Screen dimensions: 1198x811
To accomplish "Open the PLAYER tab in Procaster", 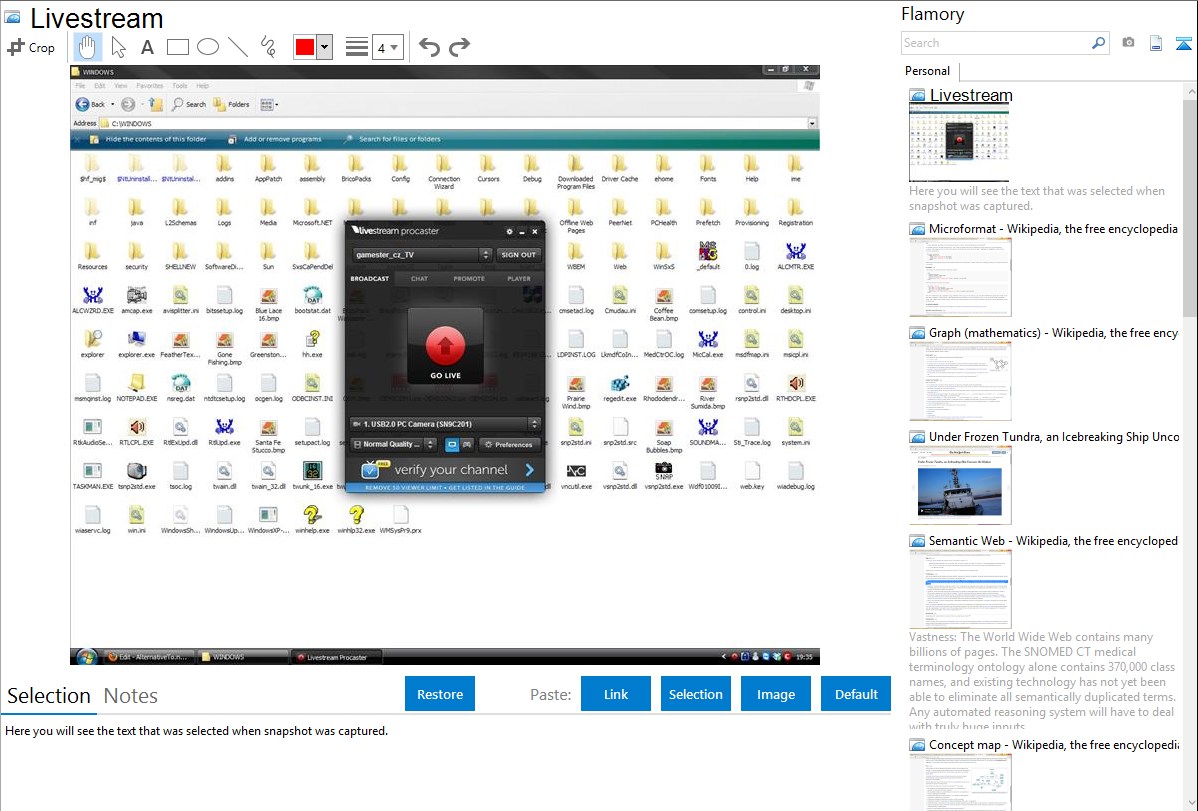I will click(x=519, y=278).
